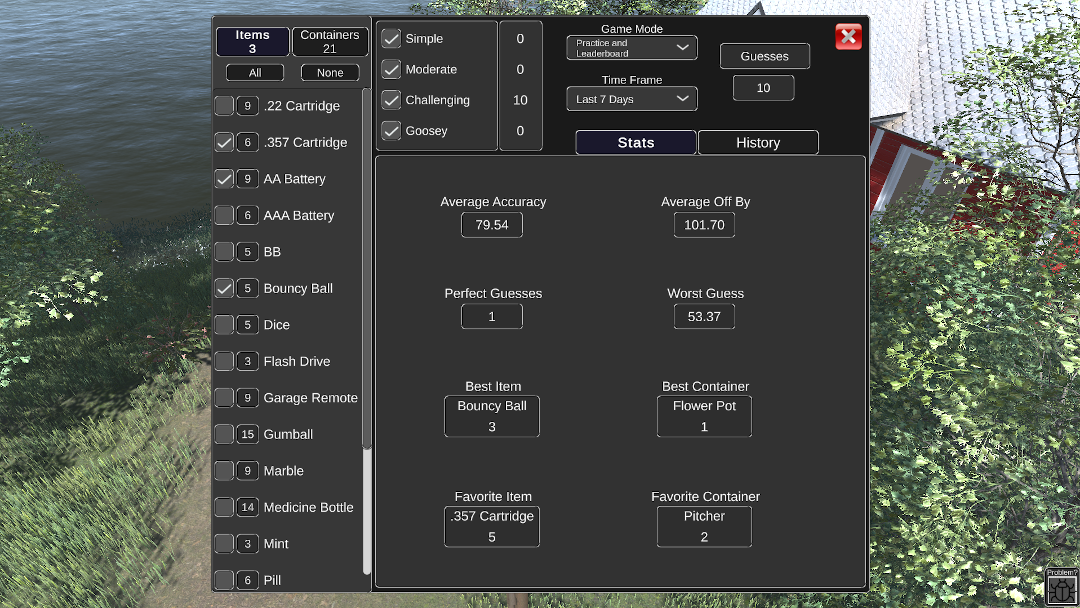Disable the Simple difficulty checkbox
The width and height of the screenshot is (1080, 608).
click(391, 39)
